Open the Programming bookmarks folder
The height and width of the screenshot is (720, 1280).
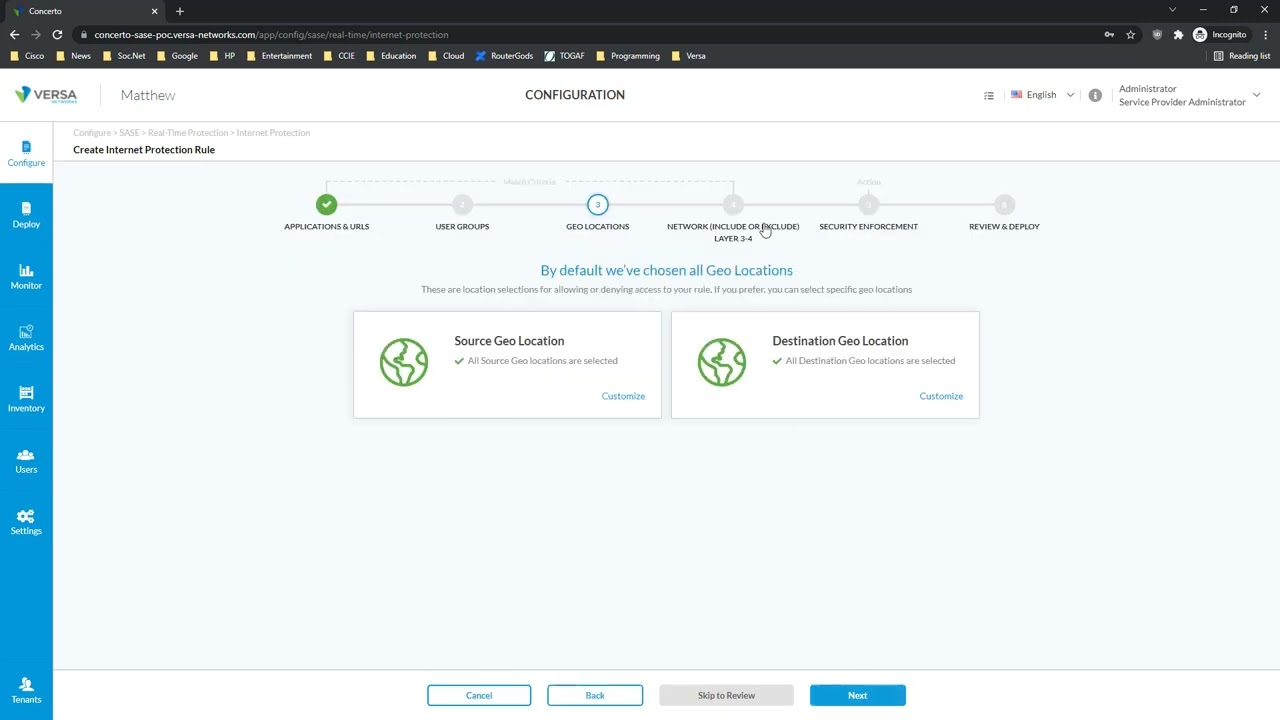[x=628, y=56]
